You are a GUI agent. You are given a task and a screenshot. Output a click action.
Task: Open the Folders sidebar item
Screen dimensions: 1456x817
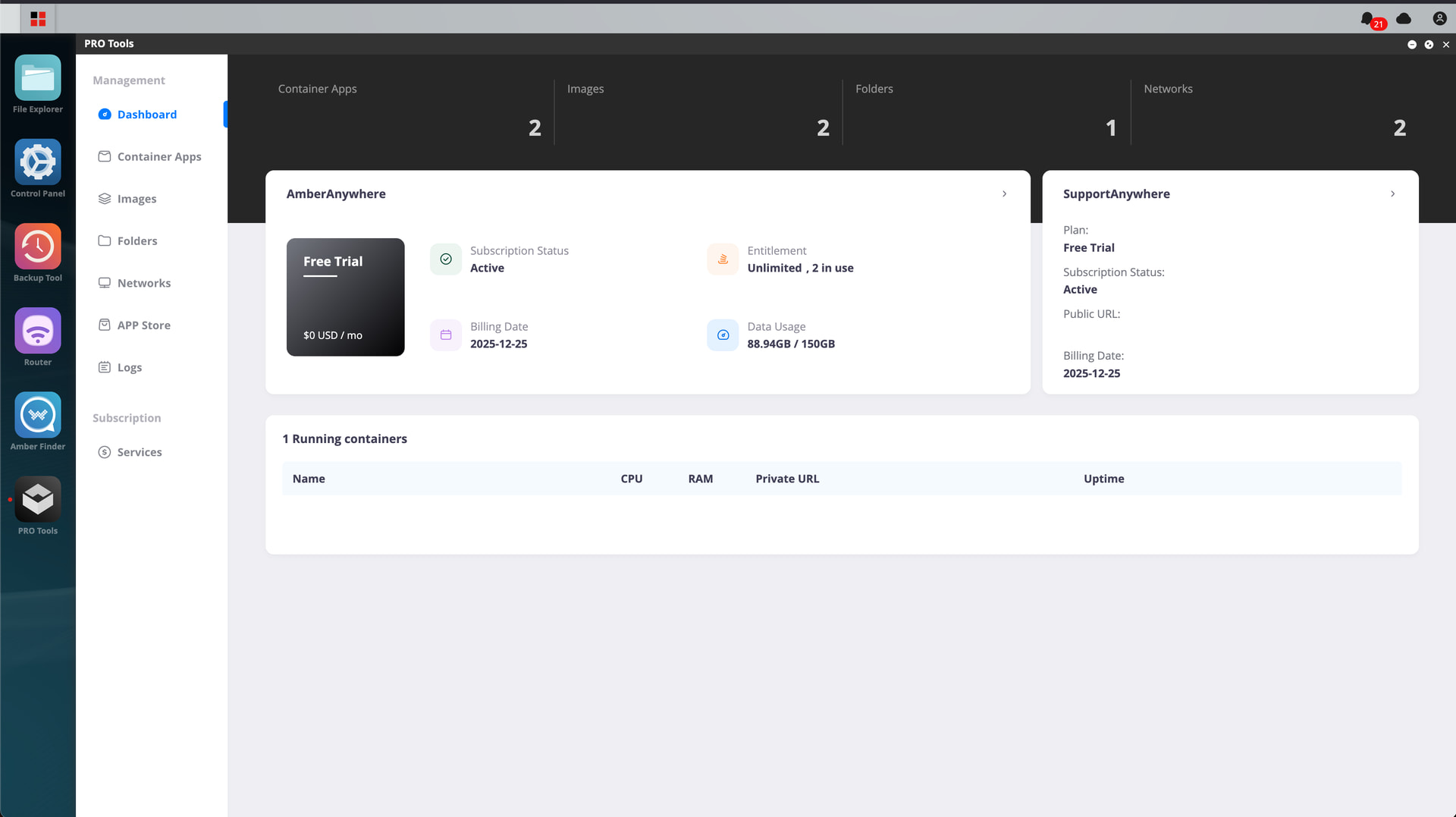tap(128, 240)
